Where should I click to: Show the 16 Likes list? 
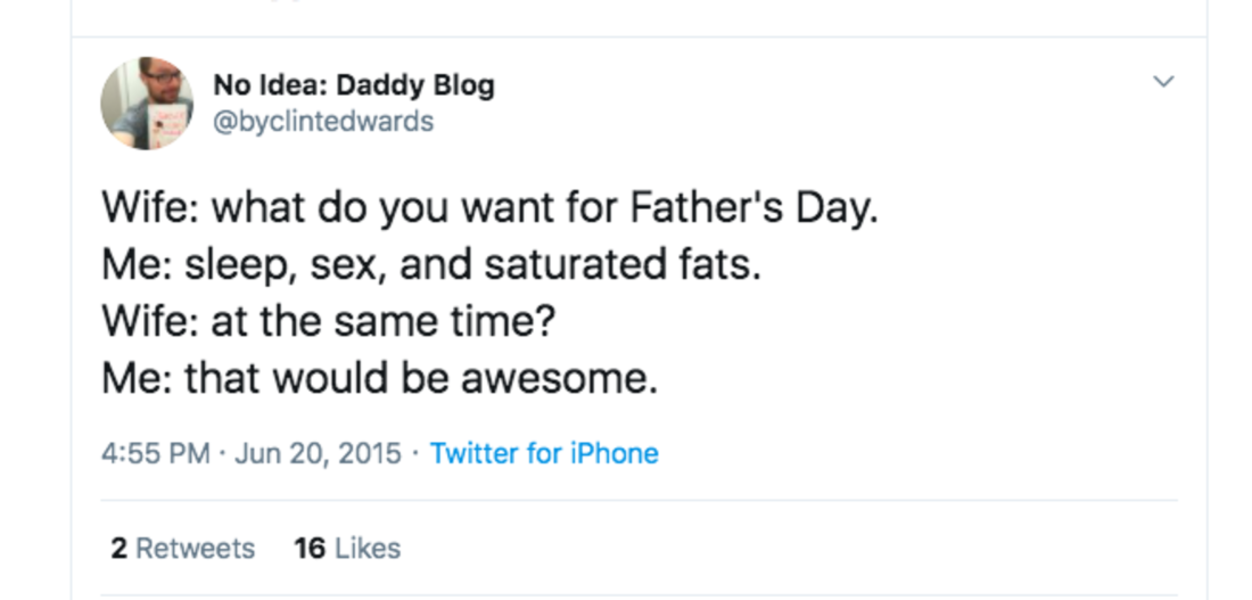(x=347, y=549)
